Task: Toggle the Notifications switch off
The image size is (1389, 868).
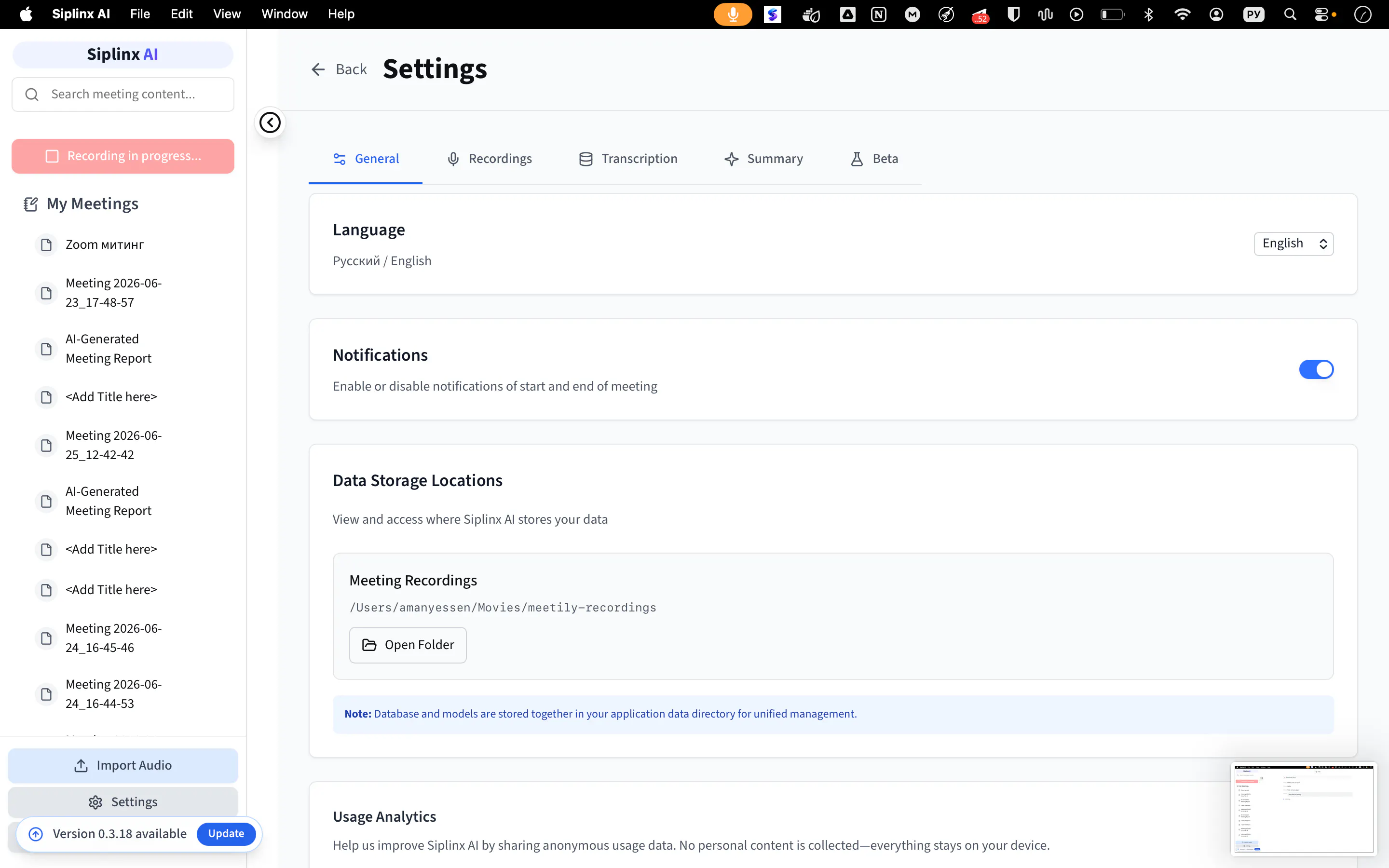Action: point(1316,369)
